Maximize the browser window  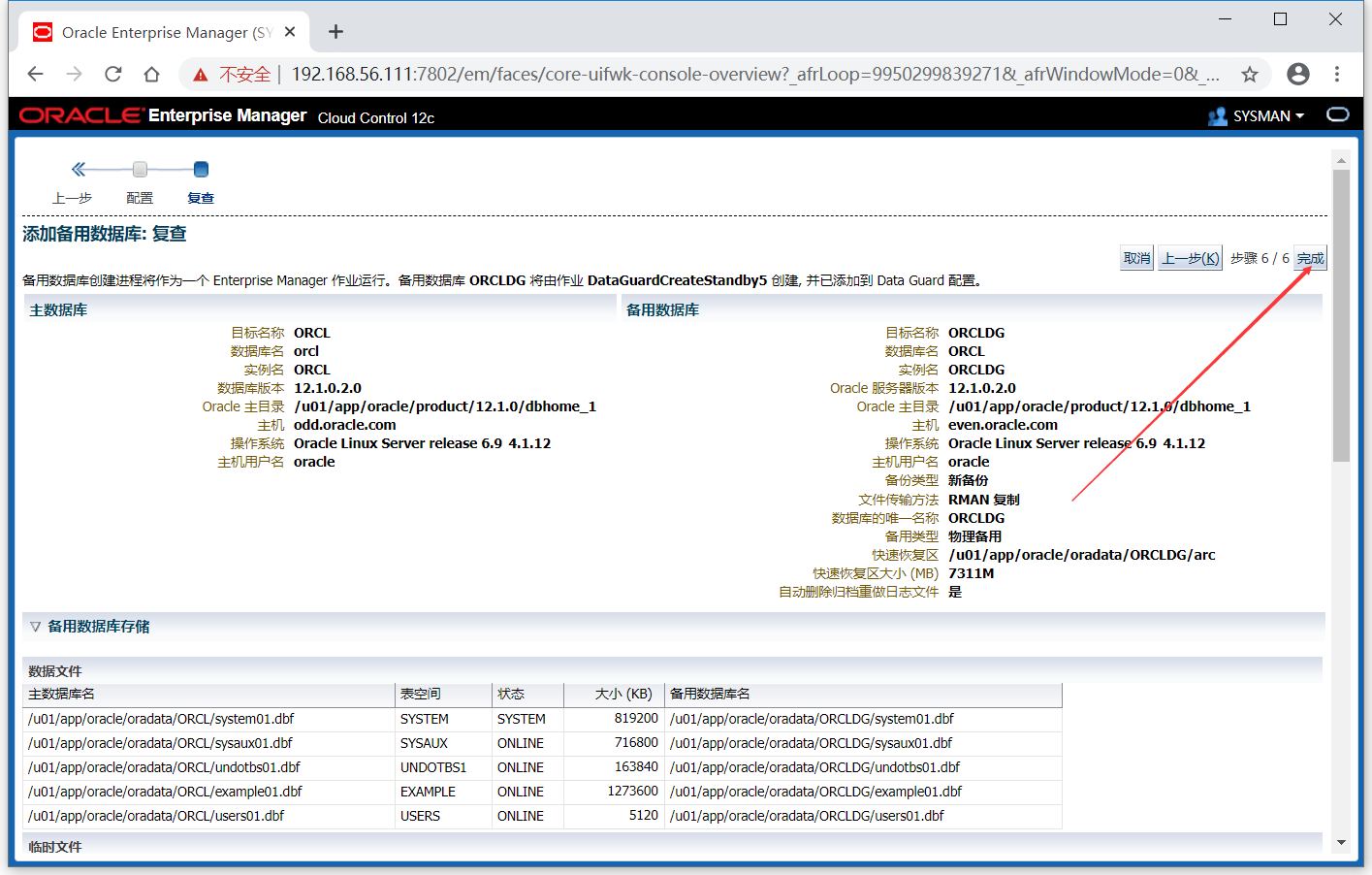point(1280,19)
